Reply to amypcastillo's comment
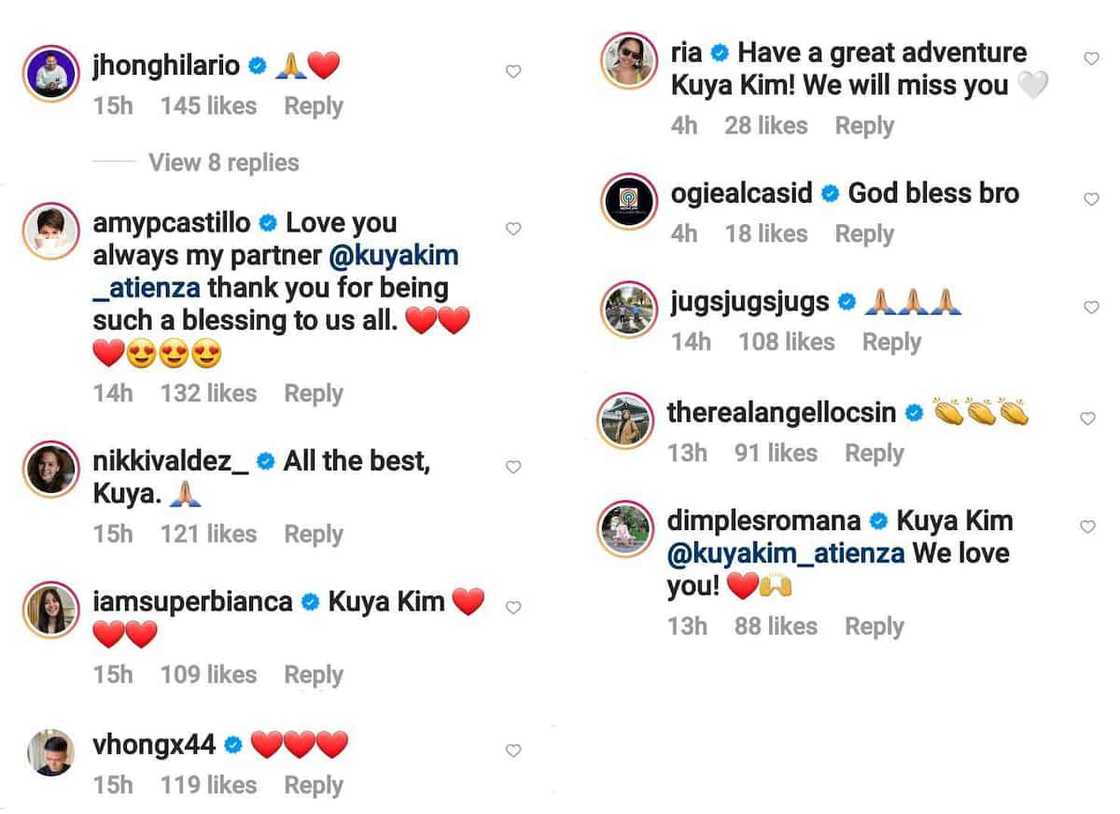The height and width of the screenshot is (814, 1120). (314, 393)
